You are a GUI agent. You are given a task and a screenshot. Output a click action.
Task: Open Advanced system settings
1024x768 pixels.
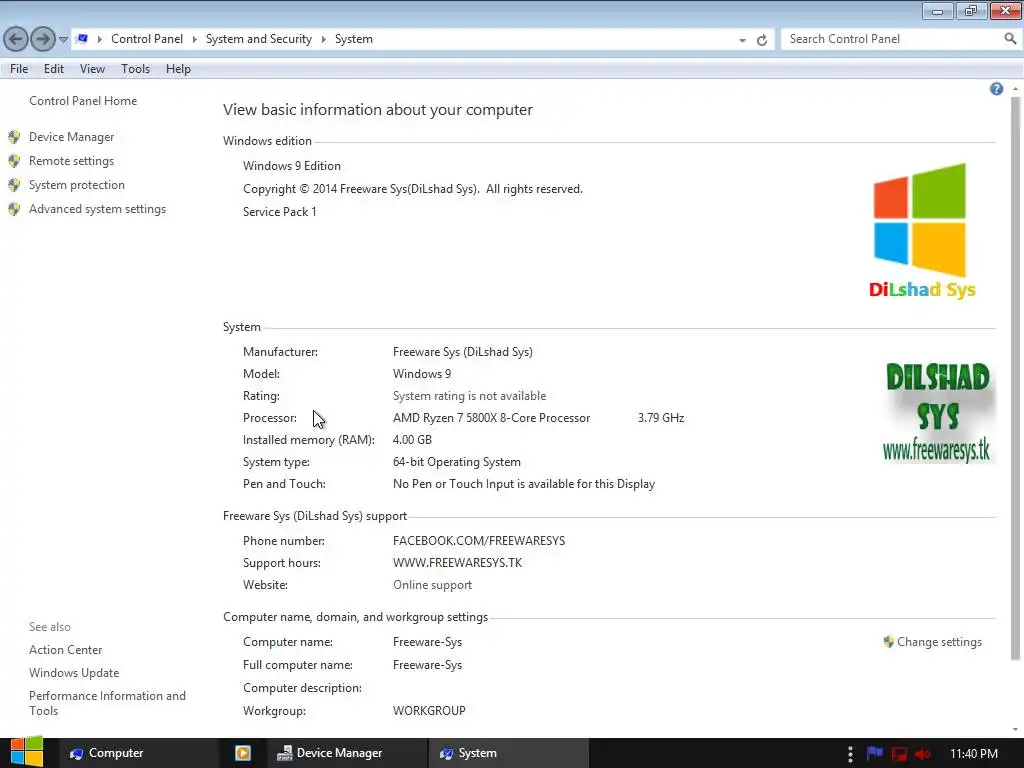(97, 209)
